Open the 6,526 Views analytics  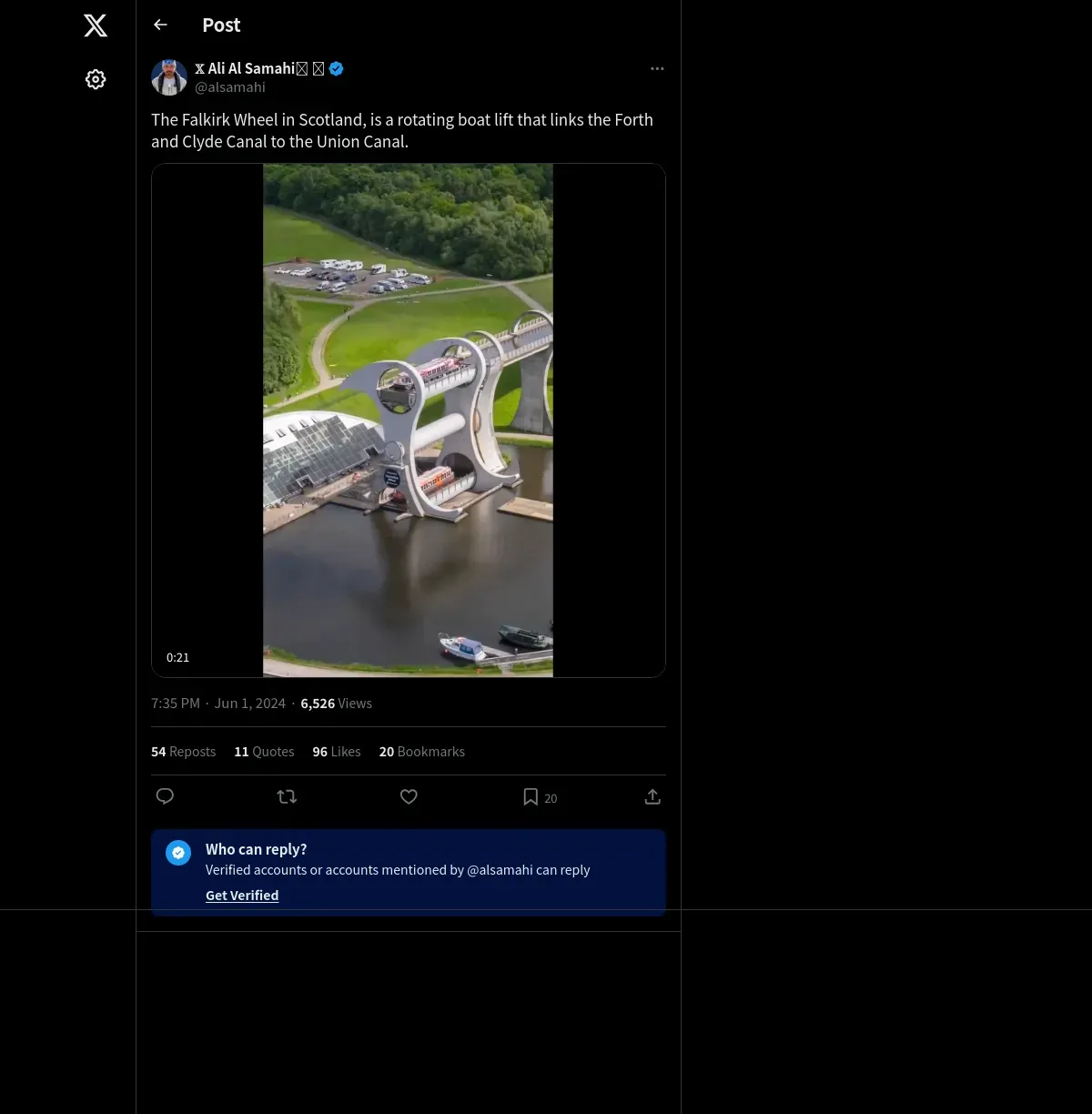(336, 704)
